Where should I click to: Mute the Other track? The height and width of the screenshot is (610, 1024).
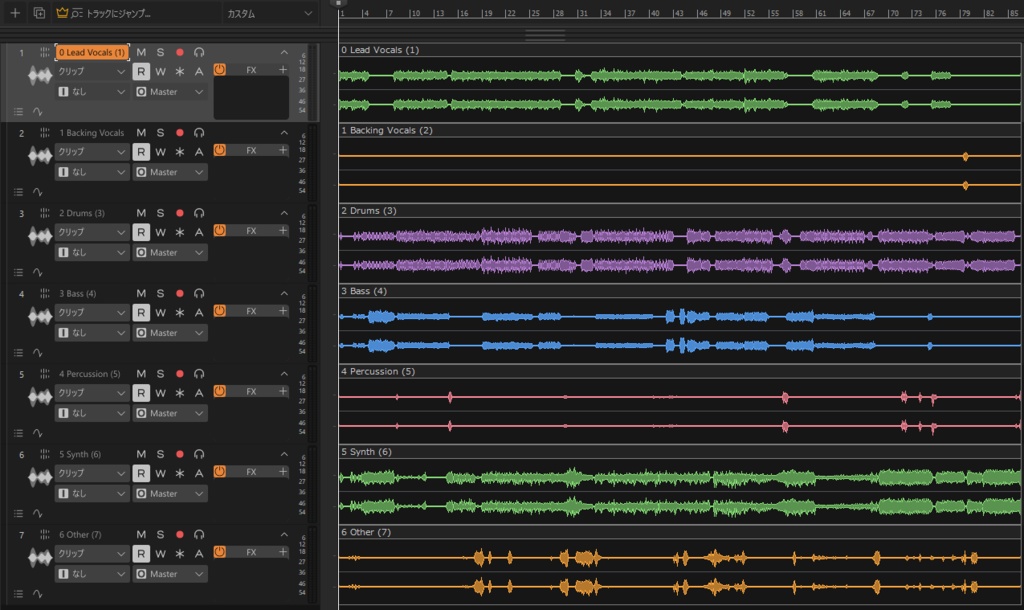[141, 534]
